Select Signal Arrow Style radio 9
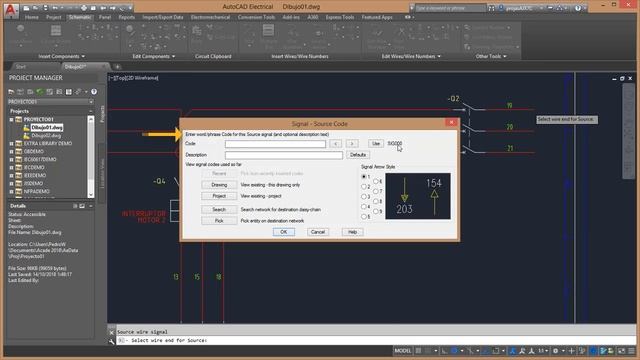The height and width of the screenshot is (360, 640). 376,211
